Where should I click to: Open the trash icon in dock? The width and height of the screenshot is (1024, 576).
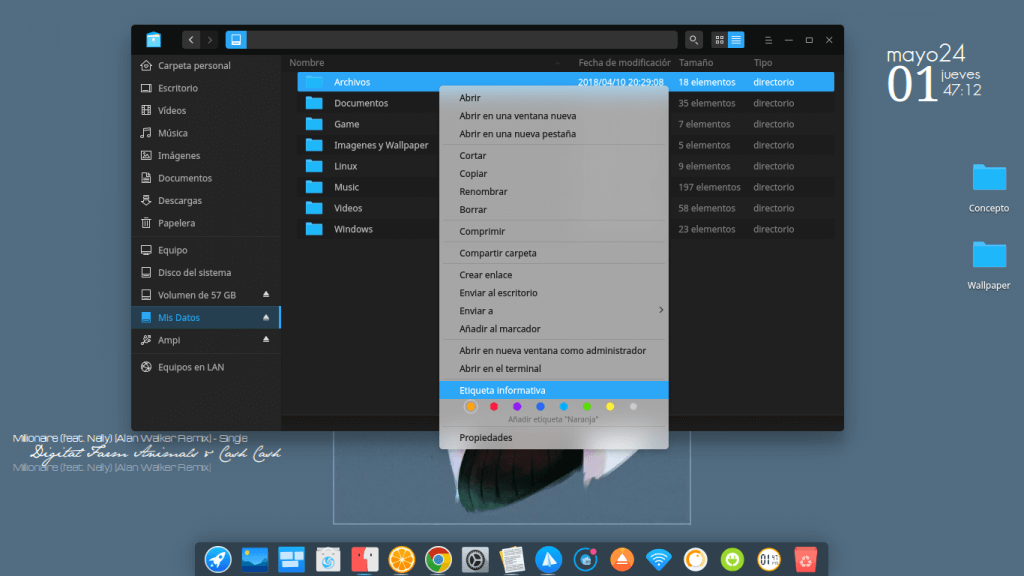tap(805, 559)
